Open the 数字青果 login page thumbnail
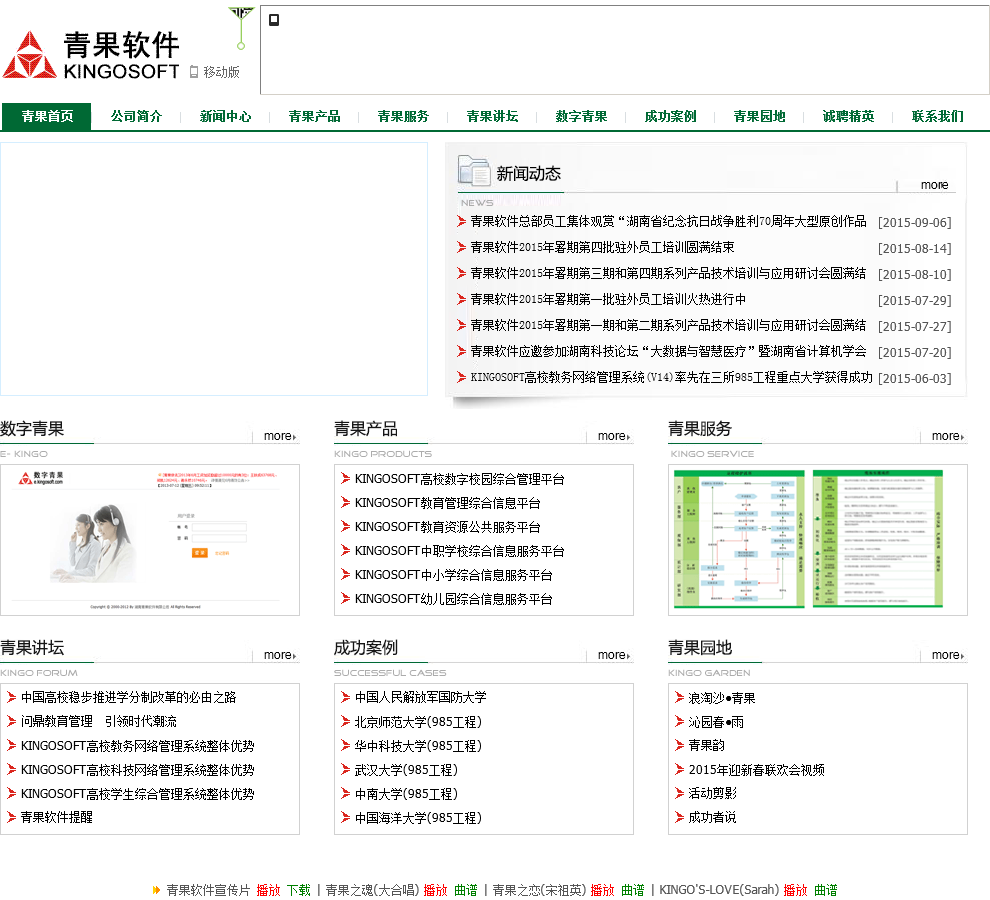The image size is (990, 900). [150, 540]
